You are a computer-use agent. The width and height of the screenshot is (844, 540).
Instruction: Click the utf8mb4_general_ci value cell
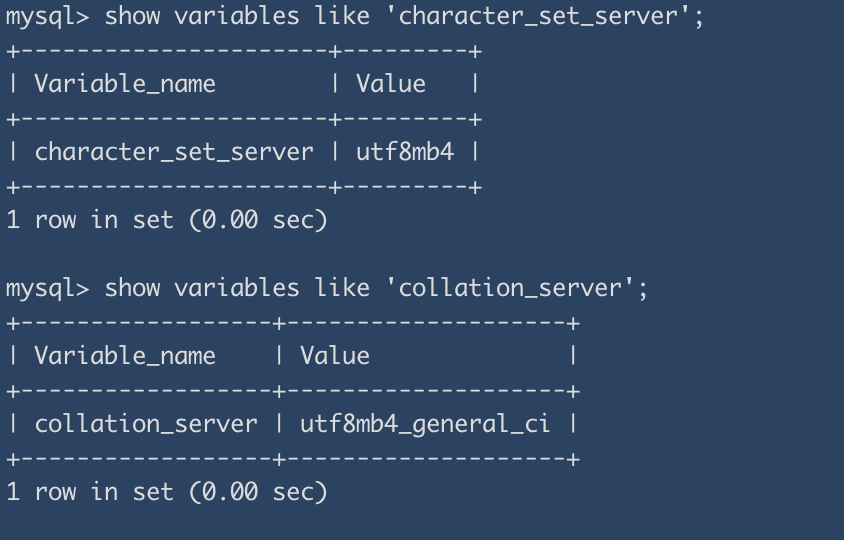tap(425, 424)
